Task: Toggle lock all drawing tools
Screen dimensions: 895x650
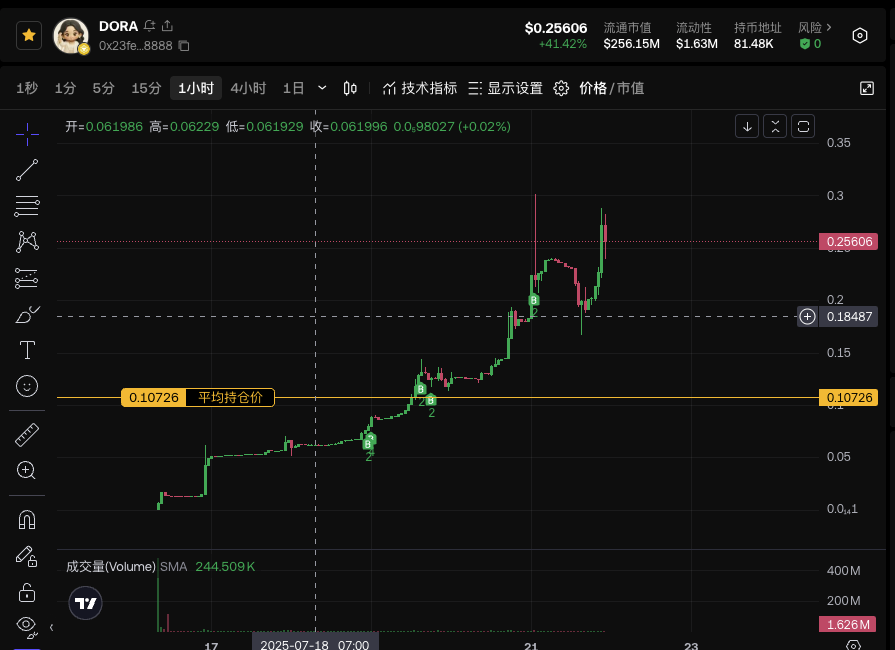Action: coord(27,592)
